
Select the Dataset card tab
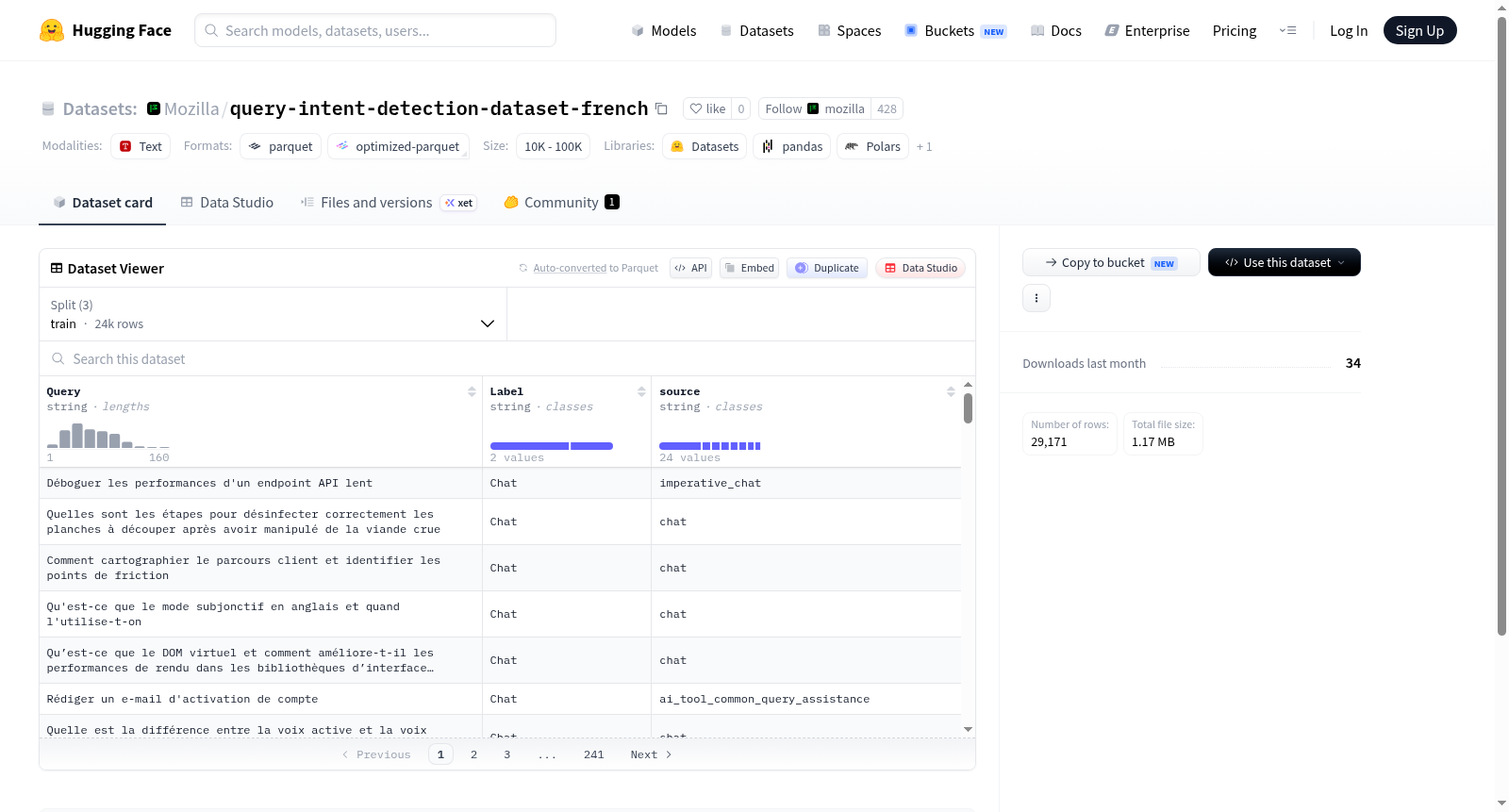point(103,203)
